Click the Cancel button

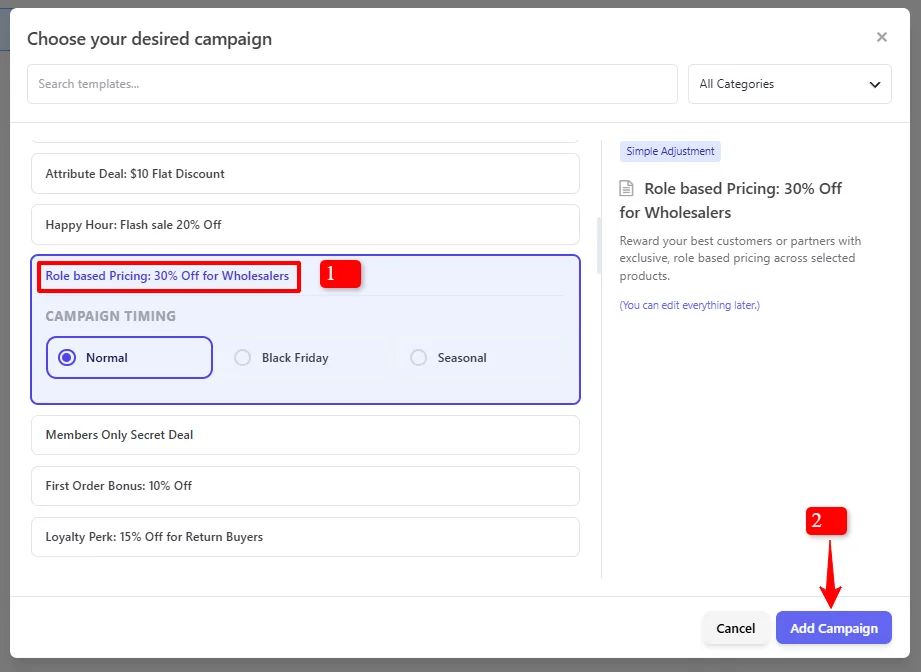(x=735, y=628)
